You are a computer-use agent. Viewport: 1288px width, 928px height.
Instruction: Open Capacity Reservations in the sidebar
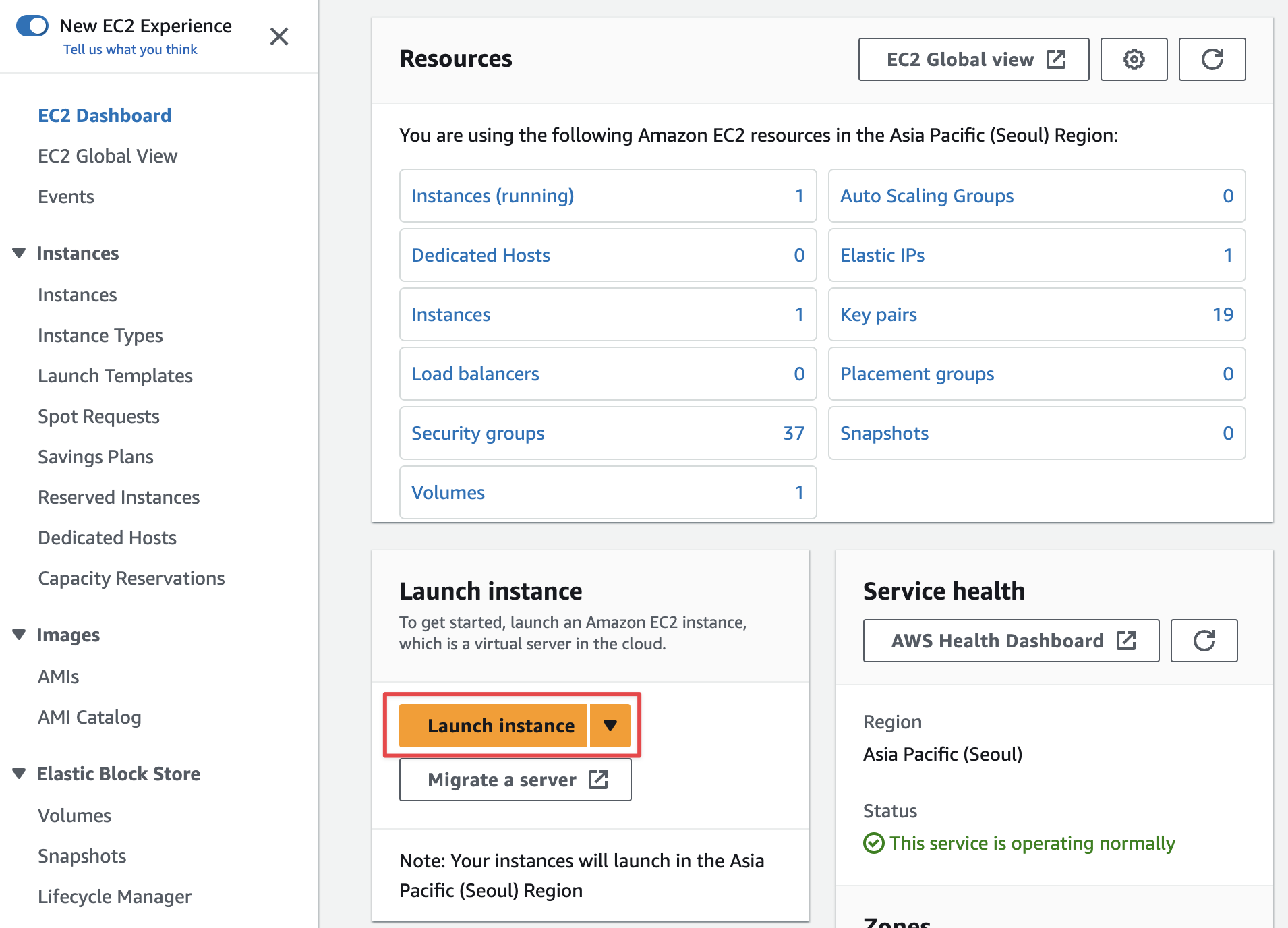tap(131, 578)
